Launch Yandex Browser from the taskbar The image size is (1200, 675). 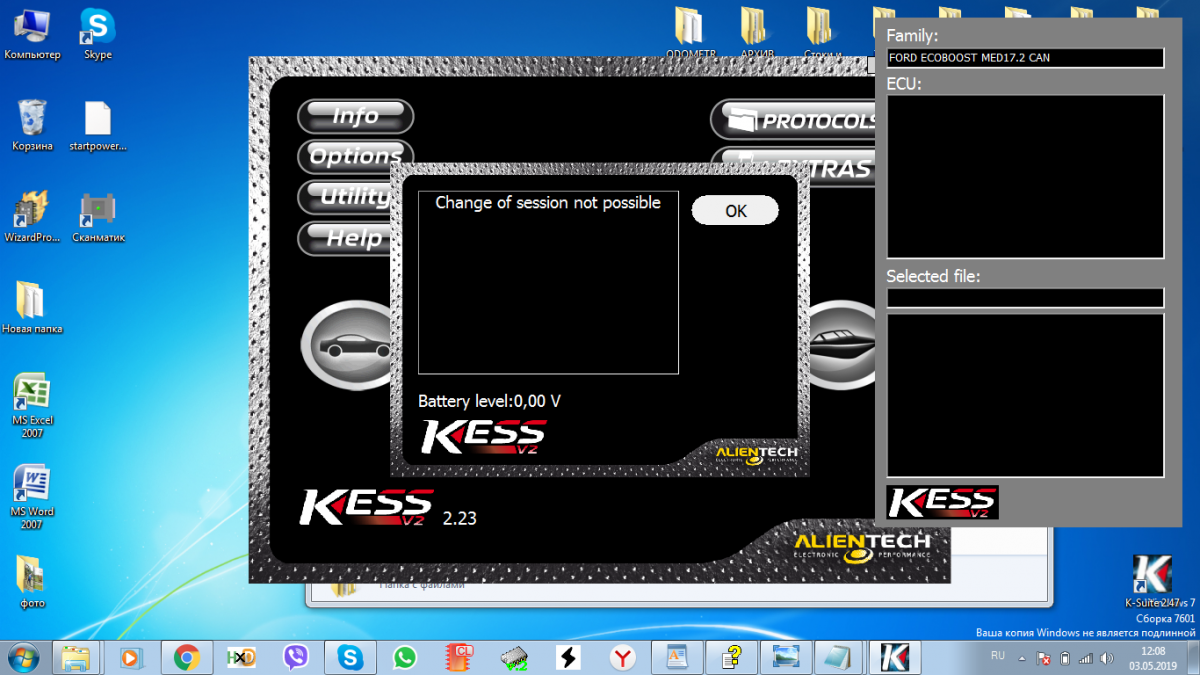pyautogui.click(x=623, y=657)
